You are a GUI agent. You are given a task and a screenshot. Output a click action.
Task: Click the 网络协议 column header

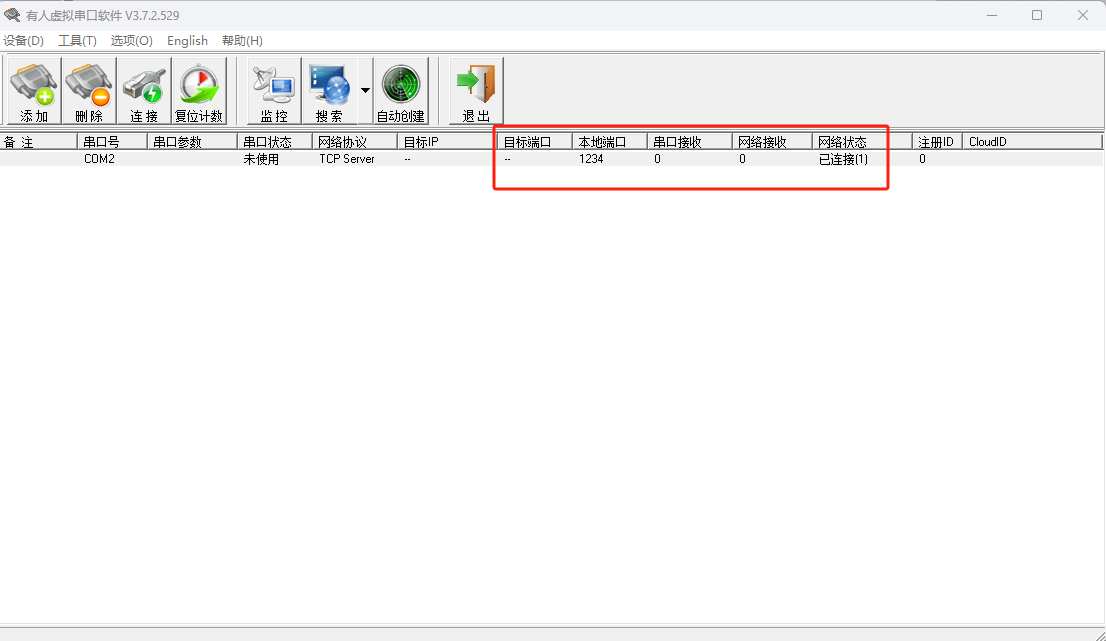pyautogui.click(x=355, y=142)
